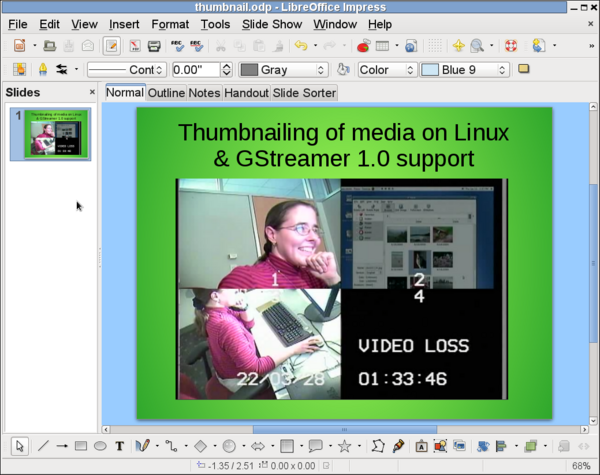The image size is (600, 475).
Task: Click the New presentation icon
Action: [20, 46]
